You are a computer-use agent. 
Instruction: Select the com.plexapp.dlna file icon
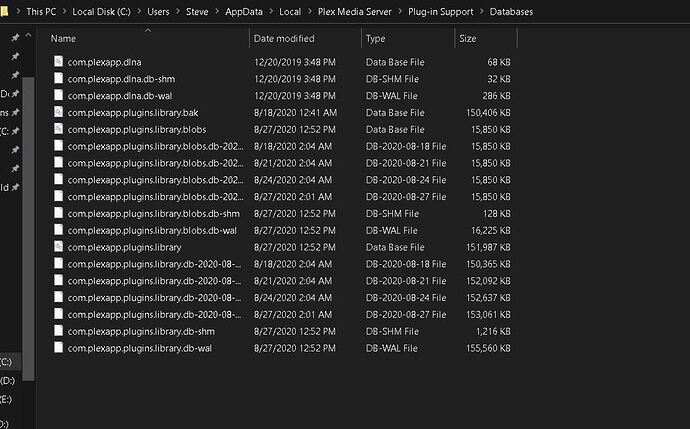pos(59,62)
